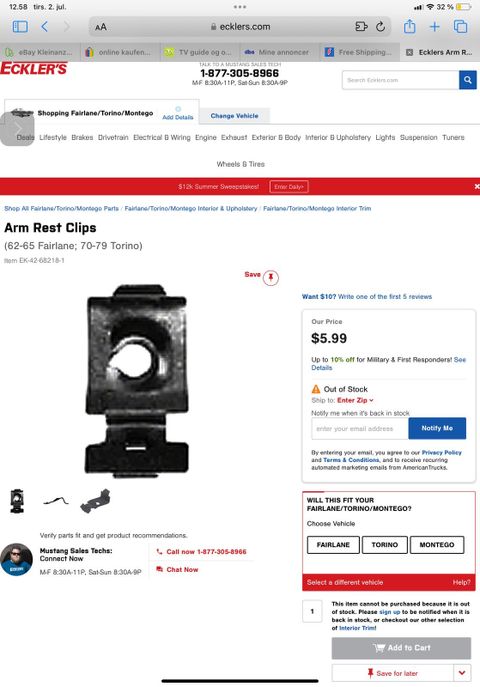Choose the TORINO vehicle button

click(x=385, y=545)
